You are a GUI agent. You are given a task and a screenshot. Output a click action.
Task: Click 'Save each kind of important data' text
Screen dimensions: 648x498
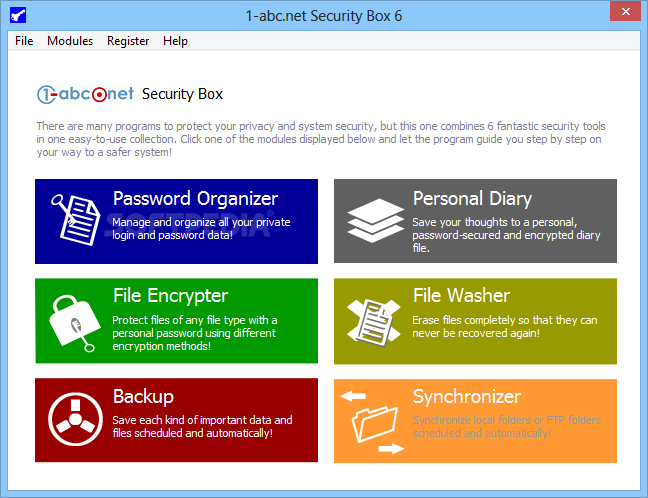202,427
